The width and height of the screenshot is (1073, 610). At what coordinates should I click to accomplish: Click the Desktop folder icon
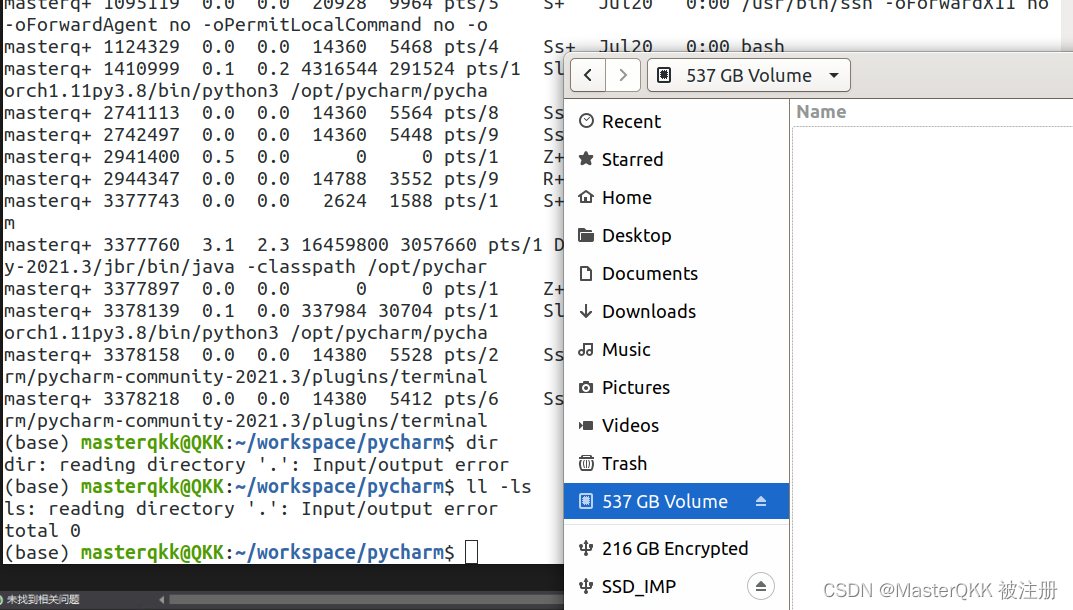(586, 236)
